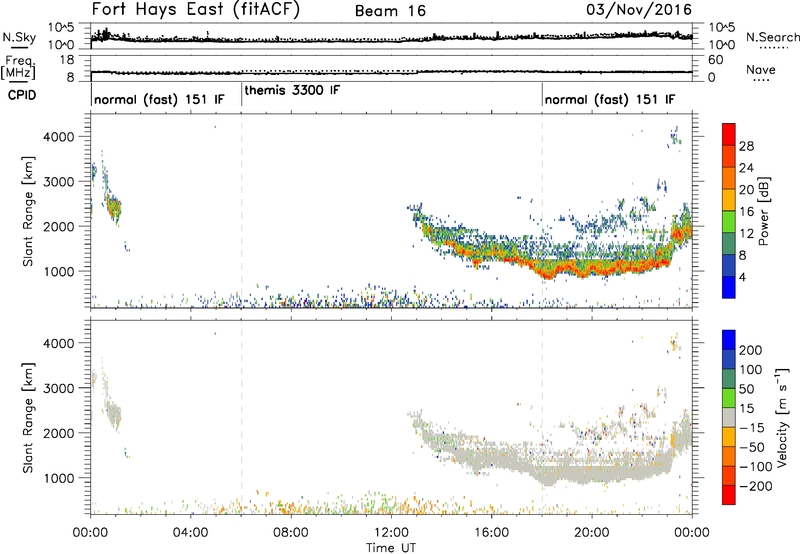Click the 'themis 3300 IF' CPID label
This screenshot has height=554, width=800.
click(292, 90)
